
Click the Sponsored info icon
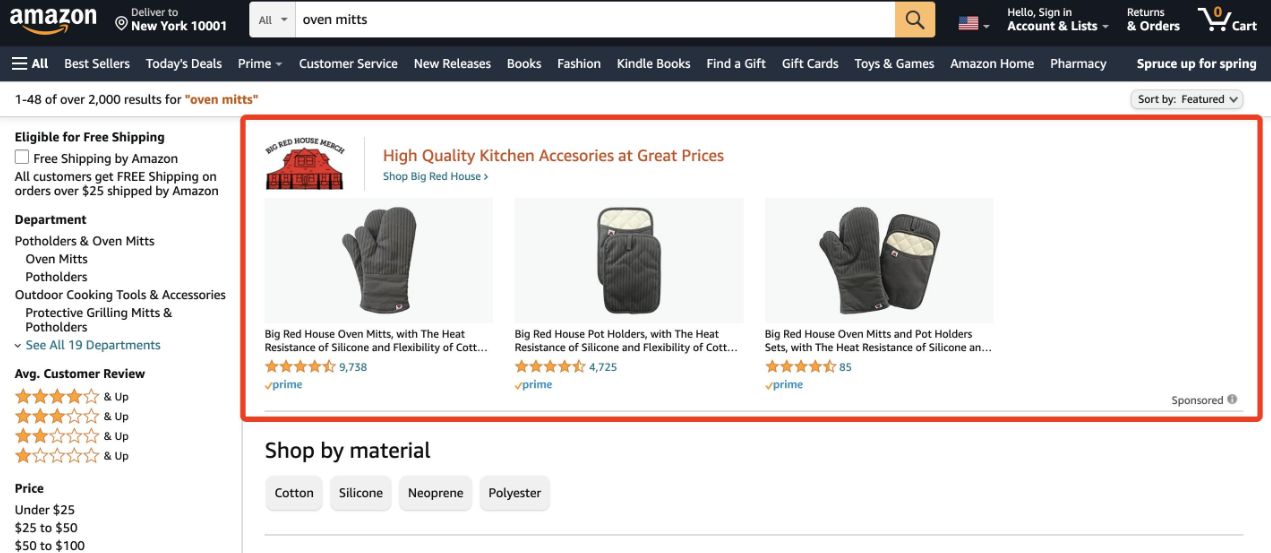tap(1232, 400)
